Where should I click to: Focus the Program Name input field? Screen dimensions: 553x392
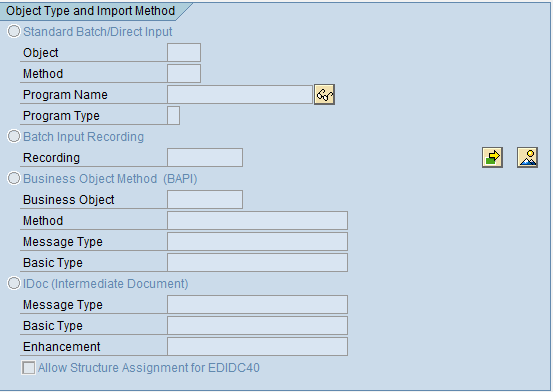click(x=240, y=95)
